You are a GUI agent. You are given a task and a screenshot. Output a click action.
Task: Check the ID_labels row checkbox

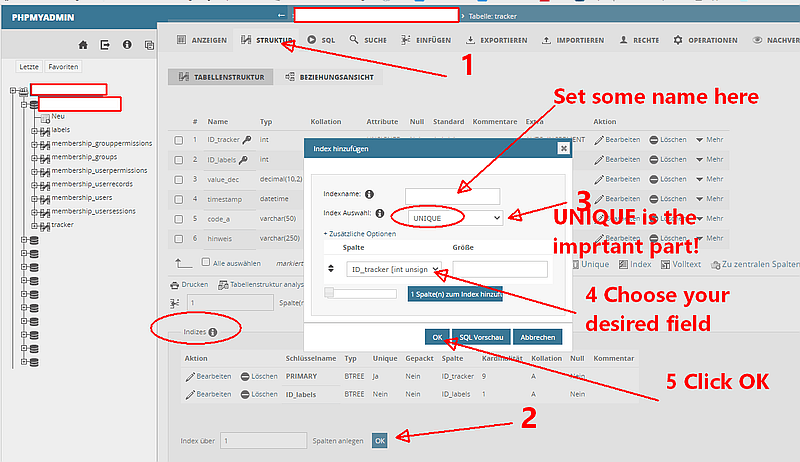pyautogui.click(x=179, y=160)
